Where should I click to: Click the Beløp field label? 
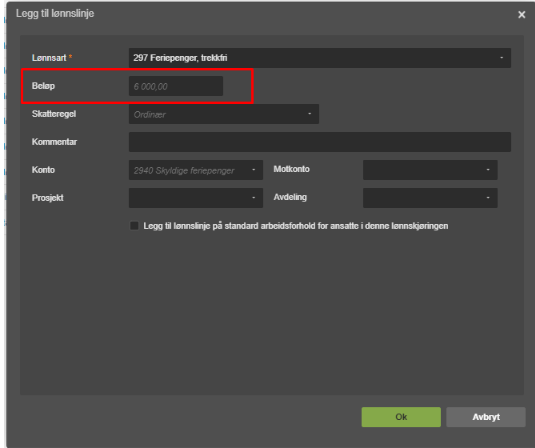43,86
